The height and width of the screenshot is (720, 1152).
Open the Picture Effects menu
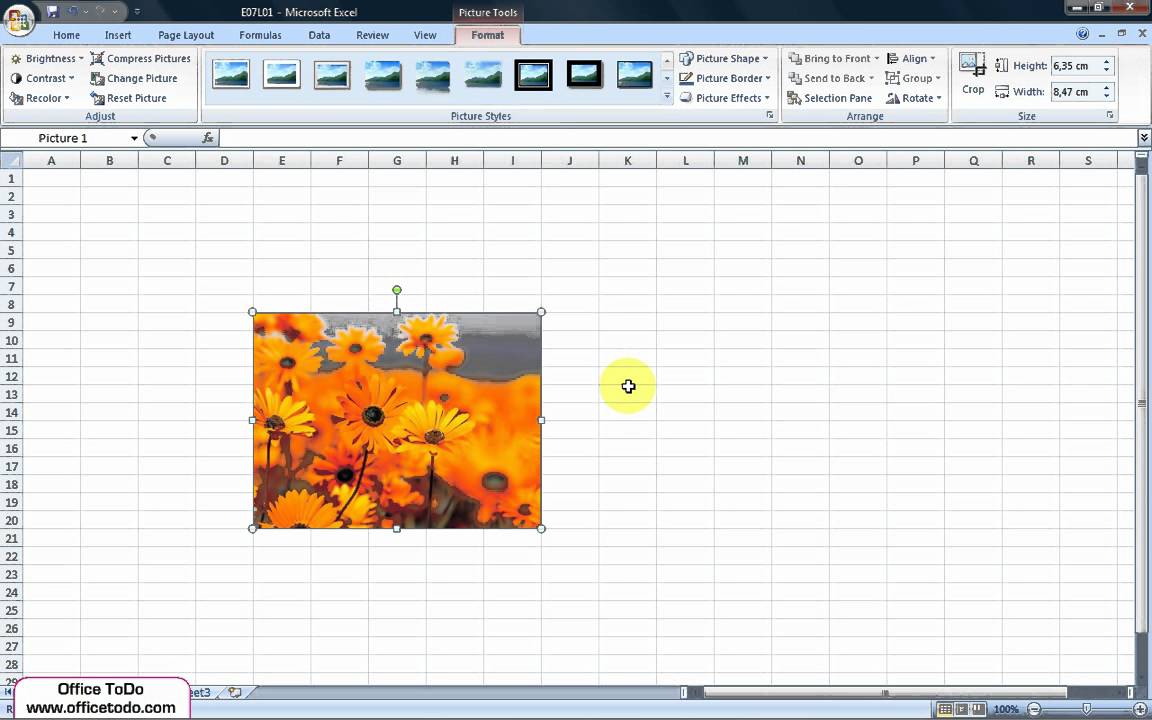(724, 98)
